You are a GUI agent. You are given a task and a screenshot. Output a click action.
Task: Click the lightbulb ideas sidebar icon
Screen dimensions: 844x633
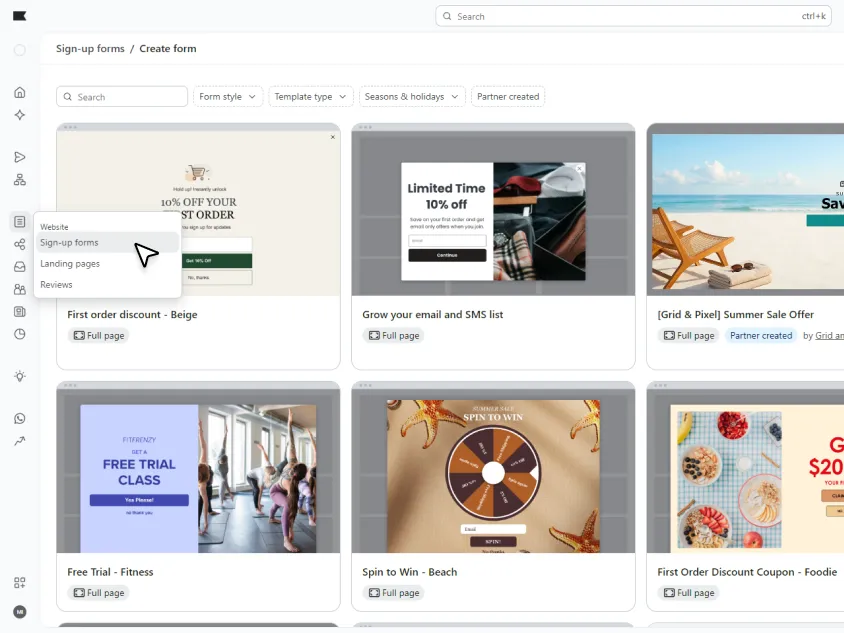coord(20,376)
